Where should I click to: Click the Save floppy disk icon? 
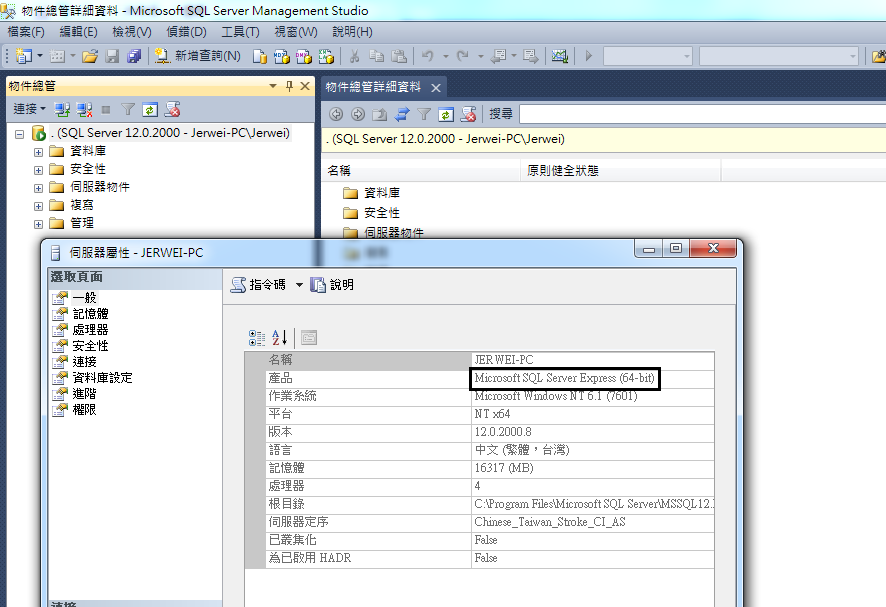coord(112,56)
